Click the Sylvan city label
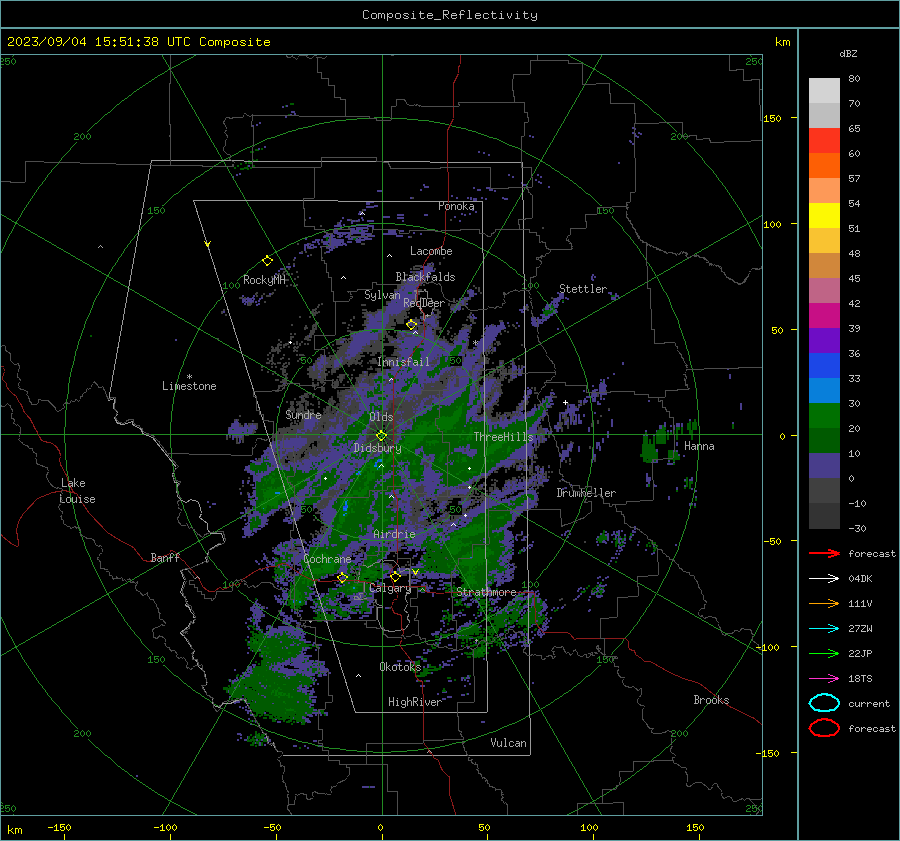Screen dimensions: 900x841 pos(382,295)
